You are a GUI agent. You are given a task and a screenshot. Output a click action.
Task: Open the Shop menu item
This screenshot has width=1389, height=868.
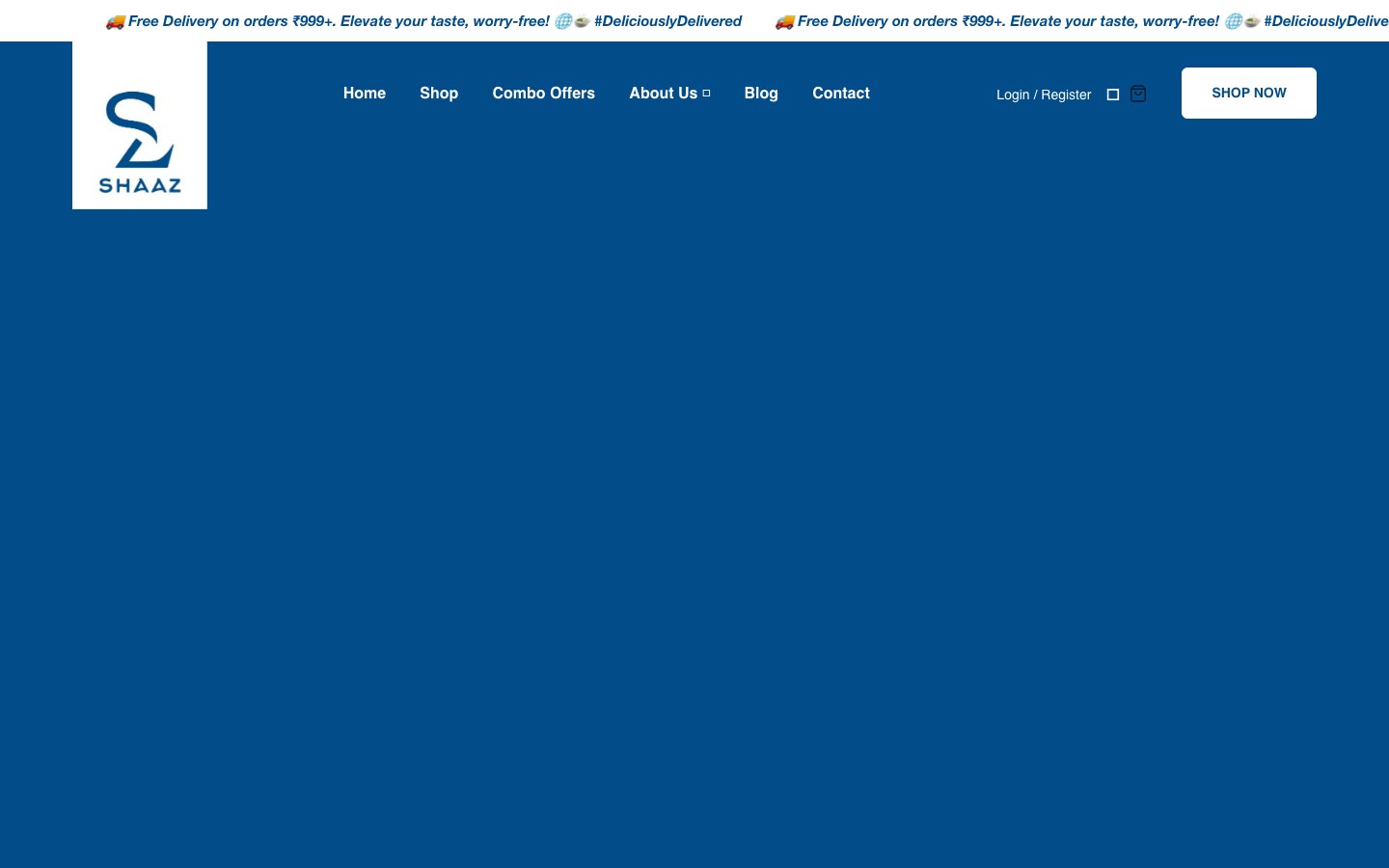[439, 94]
